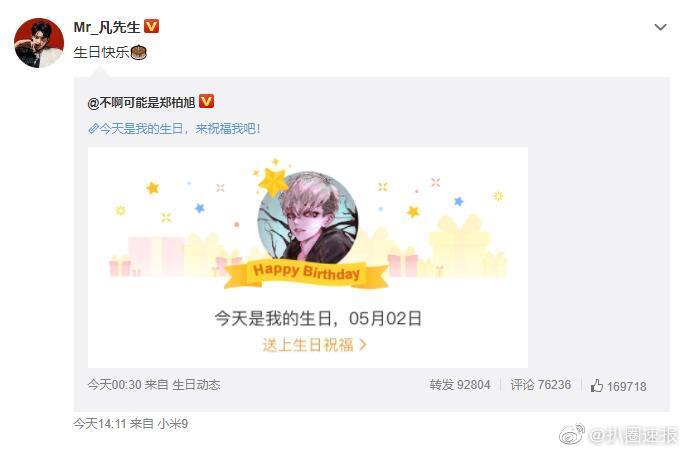Click verified badge next to 不啊可能是郑柏旭
The height and width of the screenshot is (453, 686).
point(206,102)
